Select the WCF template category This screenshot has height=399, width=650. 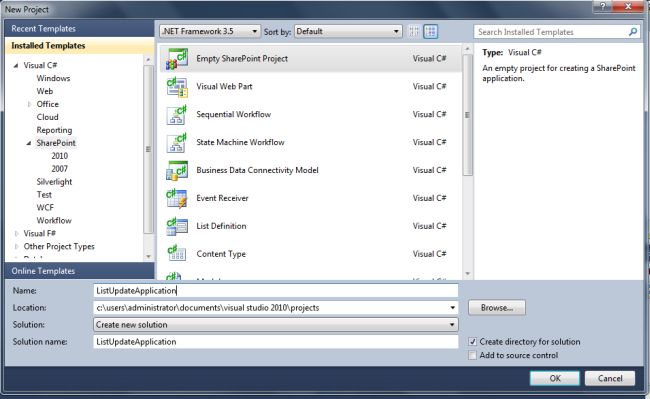45,208
